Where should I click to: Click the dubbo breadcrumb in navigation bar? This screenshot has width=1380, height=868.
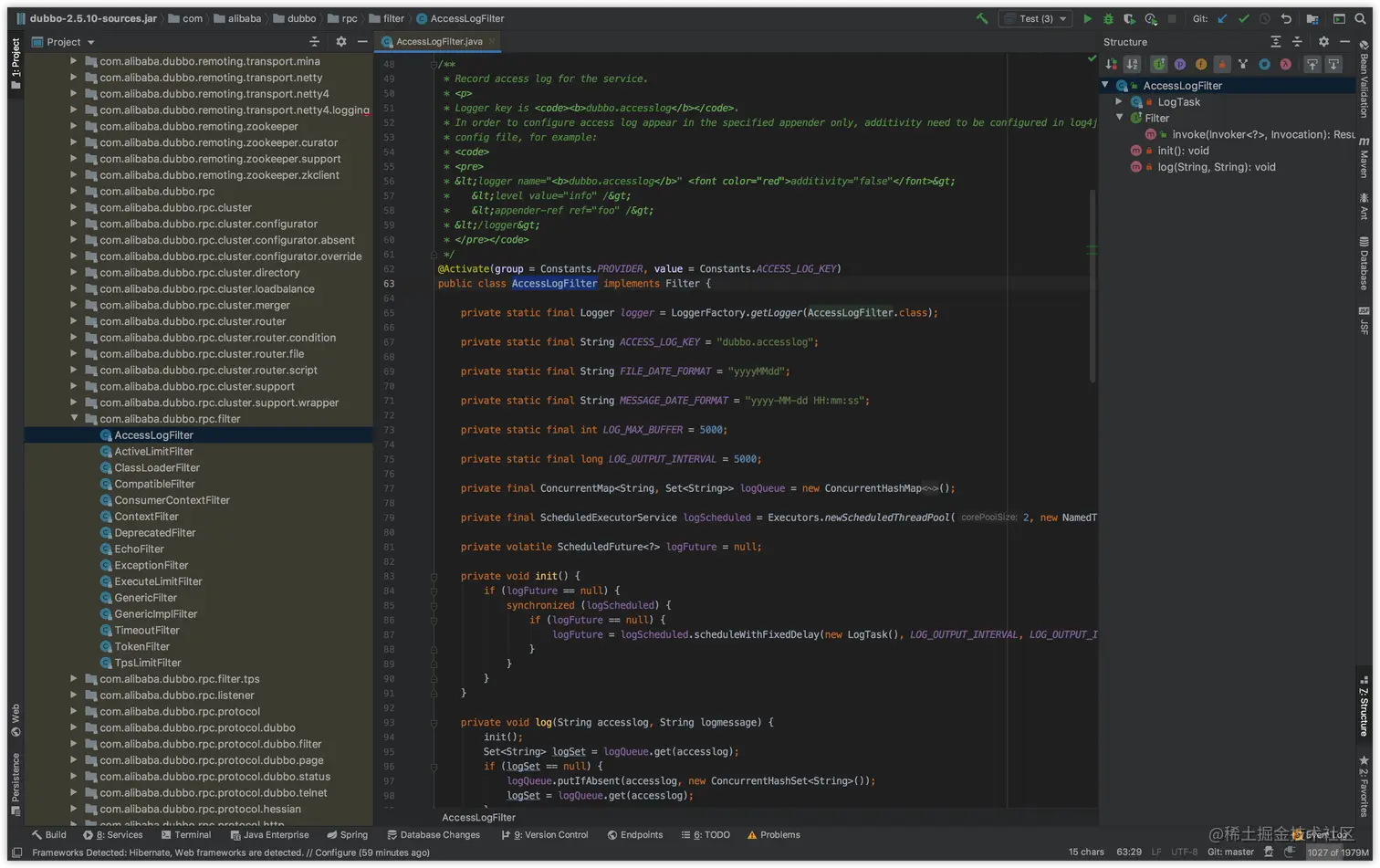pos(294,18)
